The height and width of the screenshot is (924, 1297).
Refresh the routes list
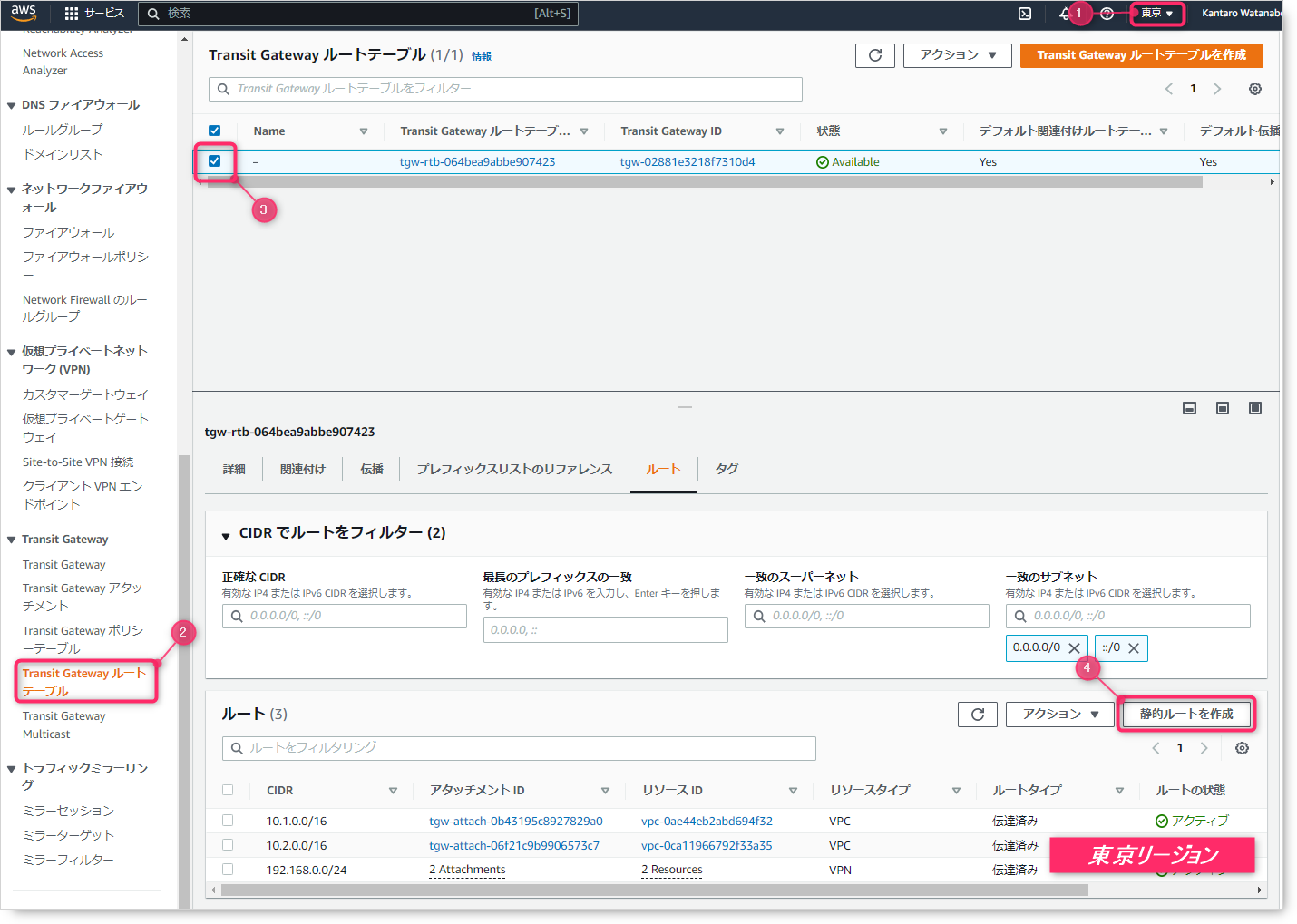click(x=978, y=715)
